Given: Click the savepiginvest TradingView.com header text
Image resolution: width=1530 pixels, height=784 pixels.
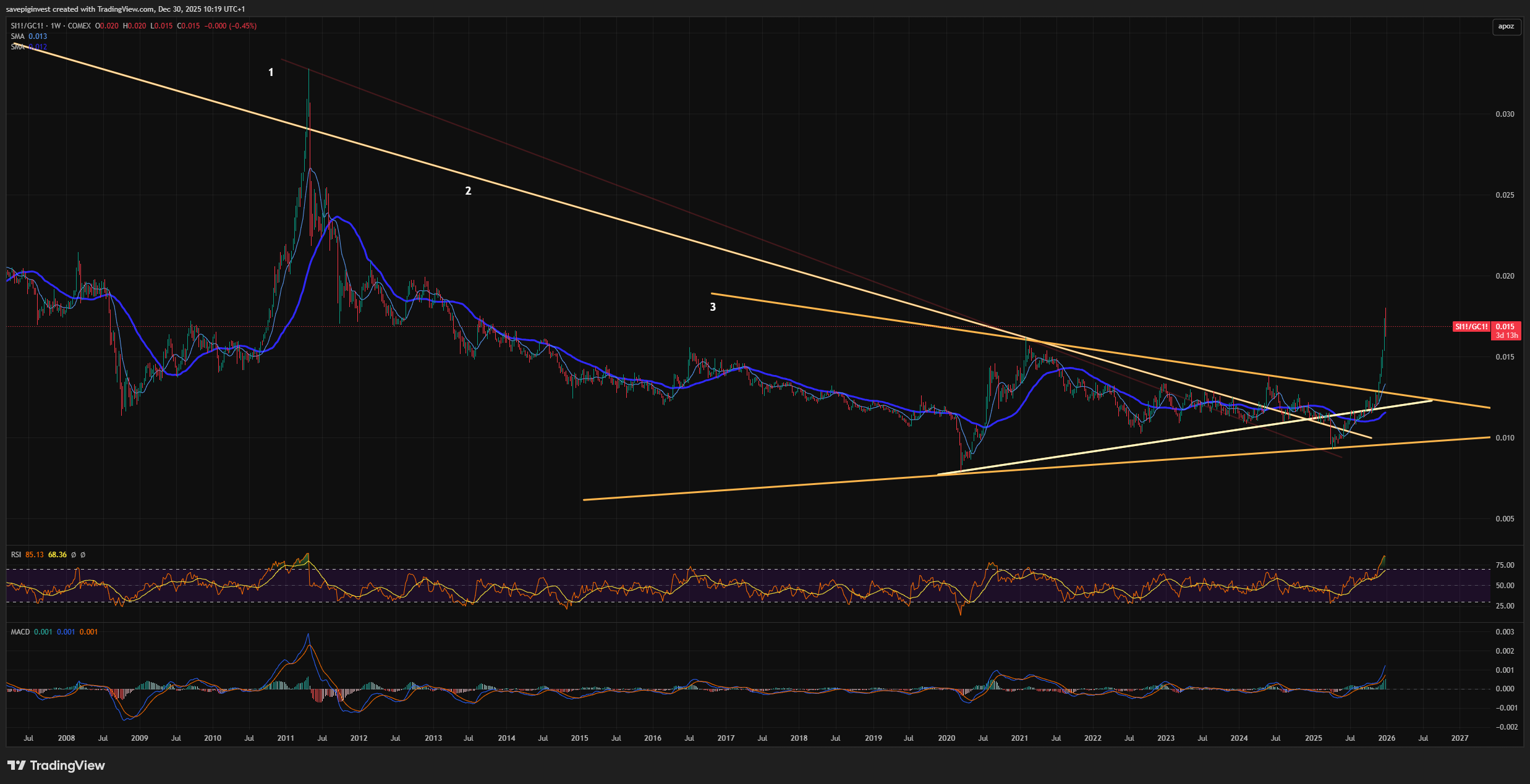Looking at the screenshot, I should [x=125, y=9].
